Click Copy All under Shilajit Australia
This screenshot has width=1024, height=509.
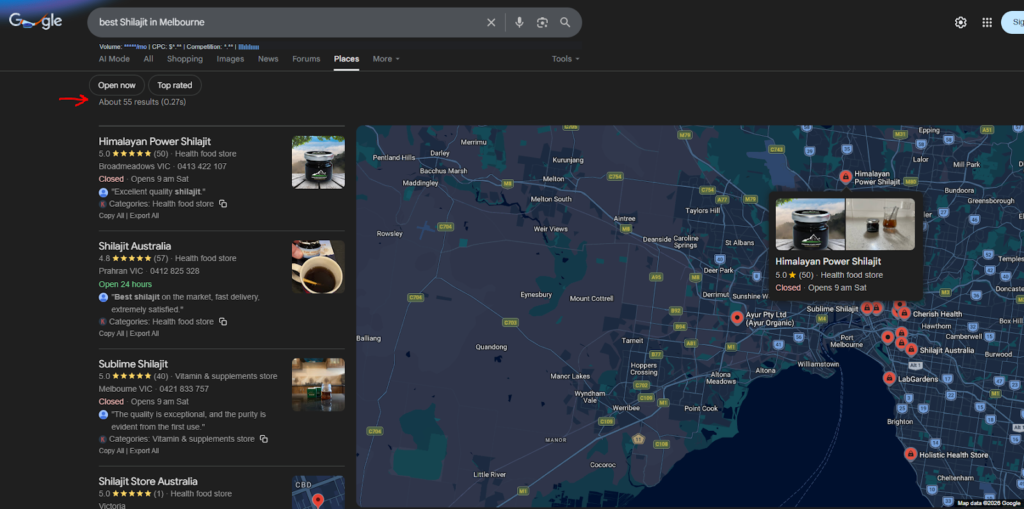click(x=111, y=333)
